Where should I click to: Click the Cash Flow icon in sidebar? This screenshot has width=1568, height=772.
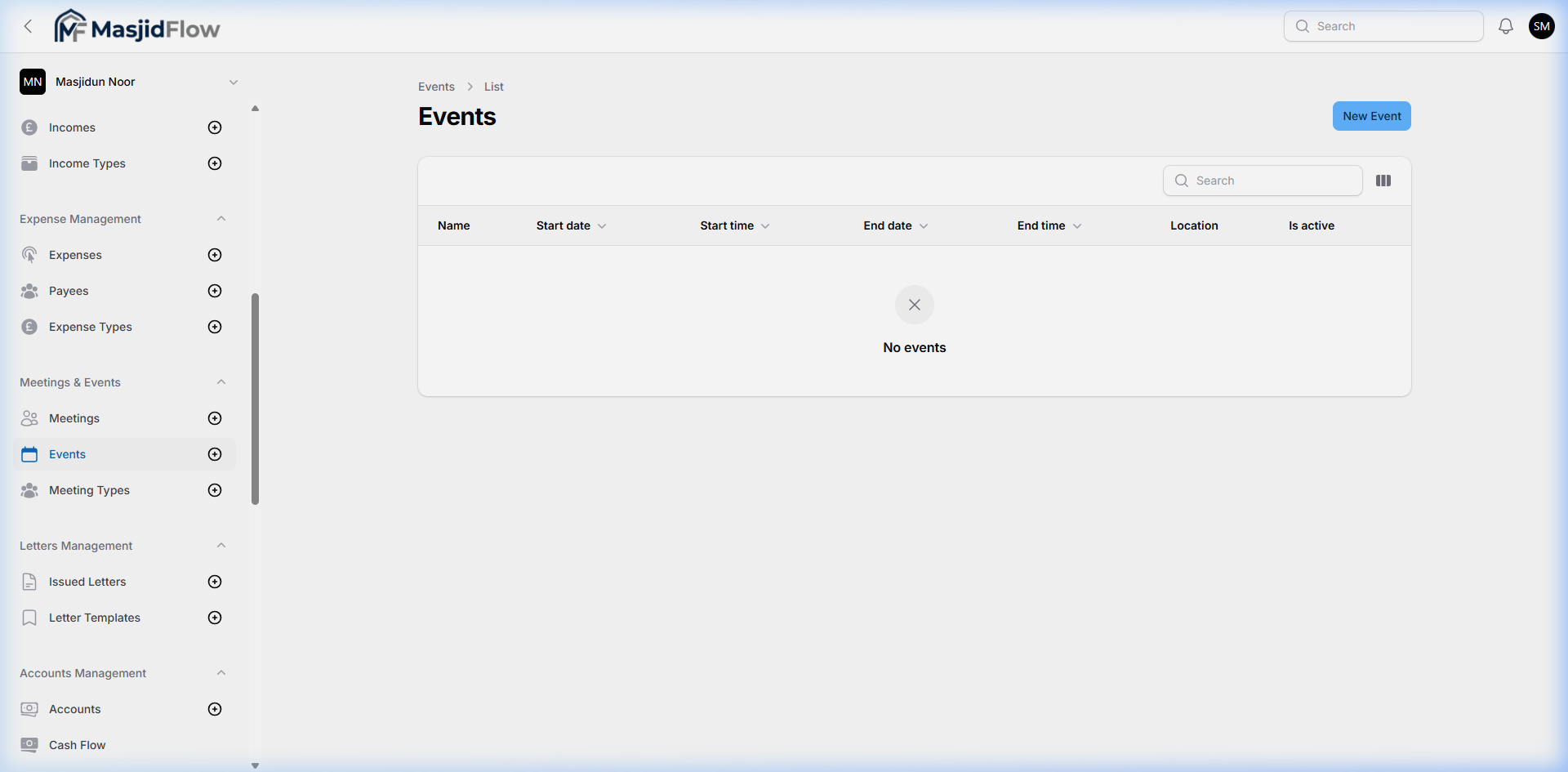click(x=29, y=745)
